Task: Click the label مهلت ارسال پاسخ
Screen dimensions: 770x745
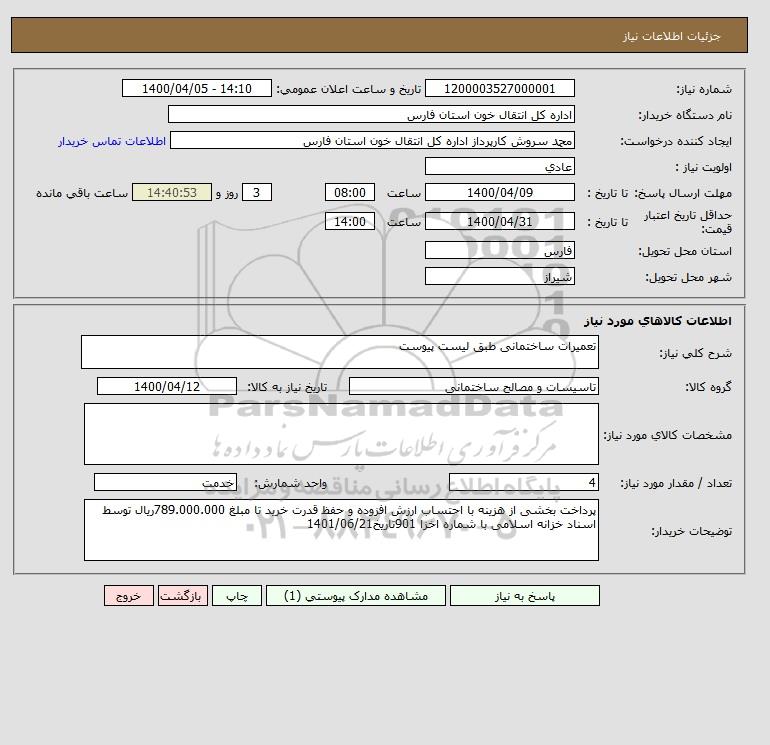Action: coord(684,193)
